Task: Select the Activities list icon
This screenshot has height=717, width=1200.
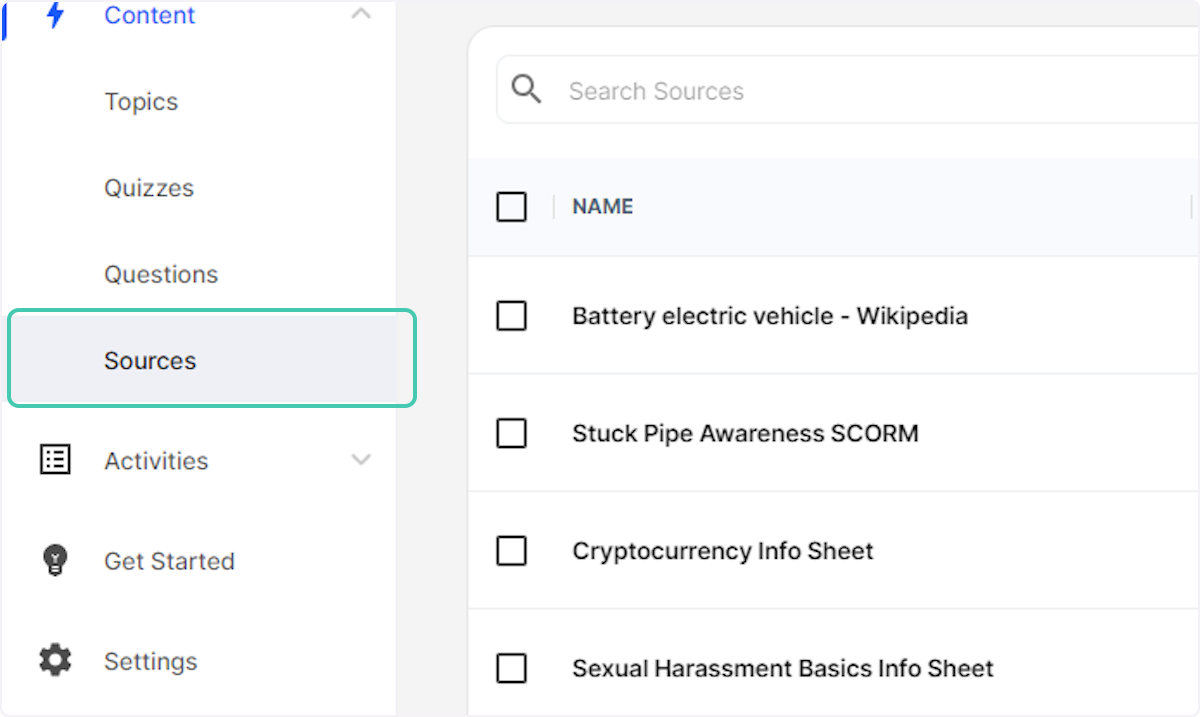Action: pyautogui.click(x=53, y=459)
